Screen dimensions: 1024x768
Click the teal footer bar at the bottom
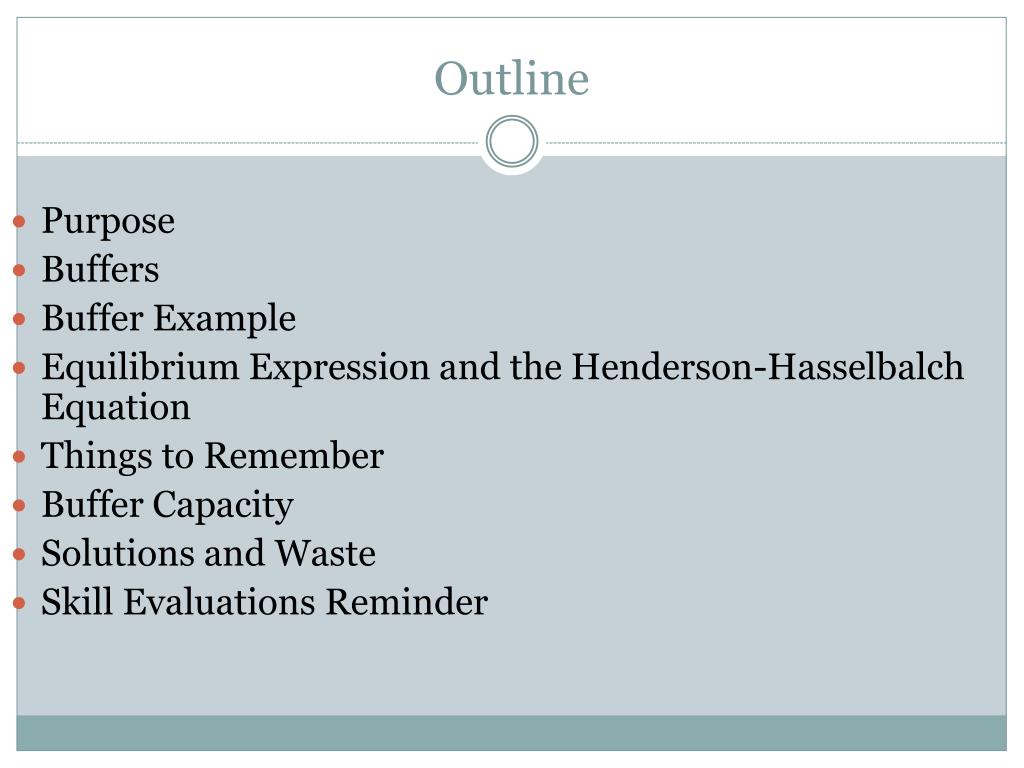click(x=511, y=733)
